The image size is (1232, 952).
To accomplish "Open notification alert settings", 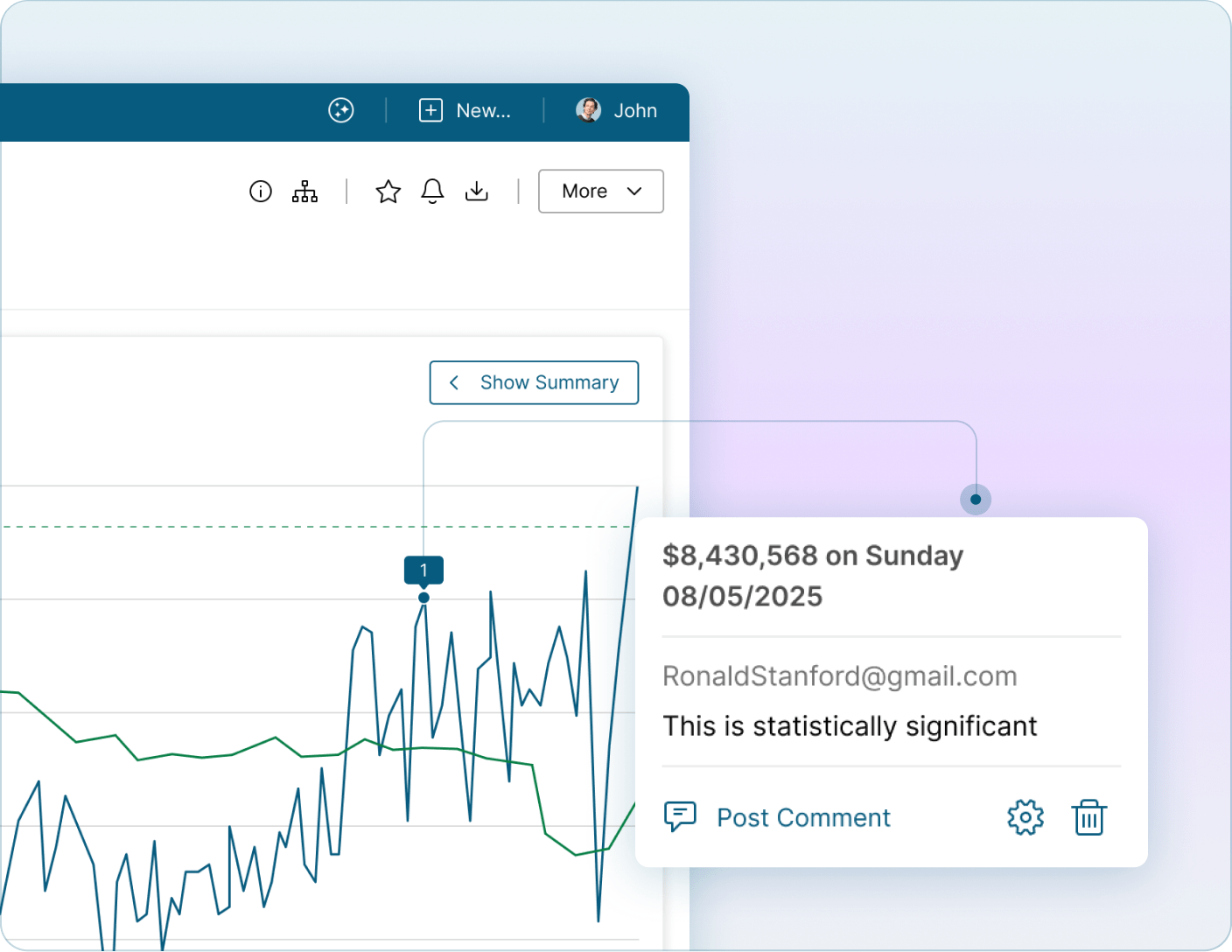I will point(432,192).
